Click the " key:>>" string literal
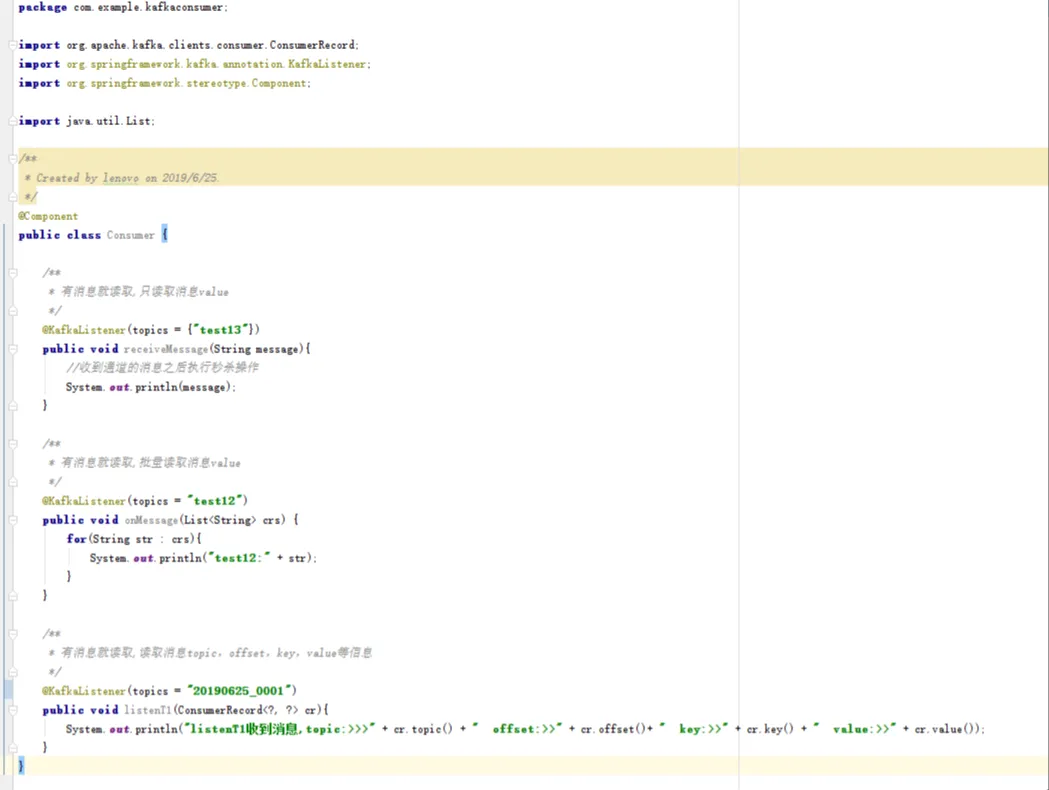 (694, 729)
